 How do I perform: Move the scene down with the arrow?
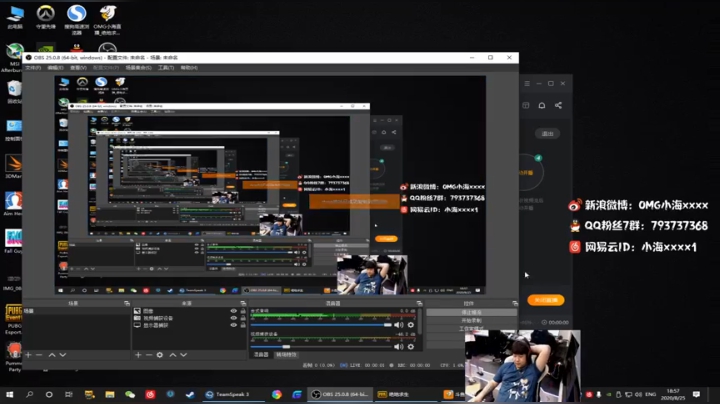(x=63, y=355)
